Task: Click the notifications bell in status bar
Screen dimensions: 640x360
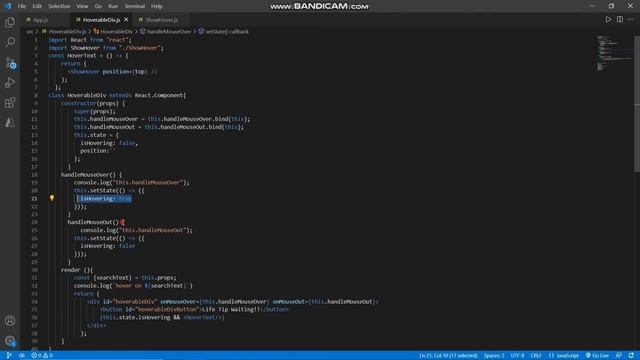Action: click(x=631, y=356)
